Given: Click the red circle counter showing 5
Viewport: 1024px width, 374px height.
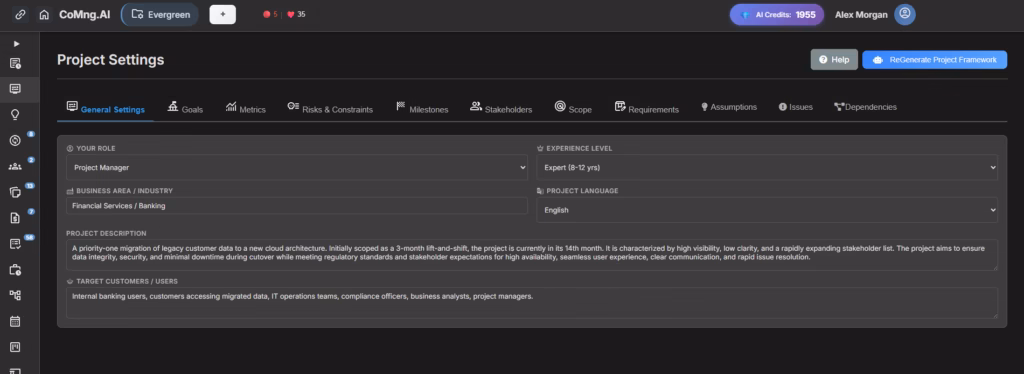Looking at the screenshot, I should [270, 14].
